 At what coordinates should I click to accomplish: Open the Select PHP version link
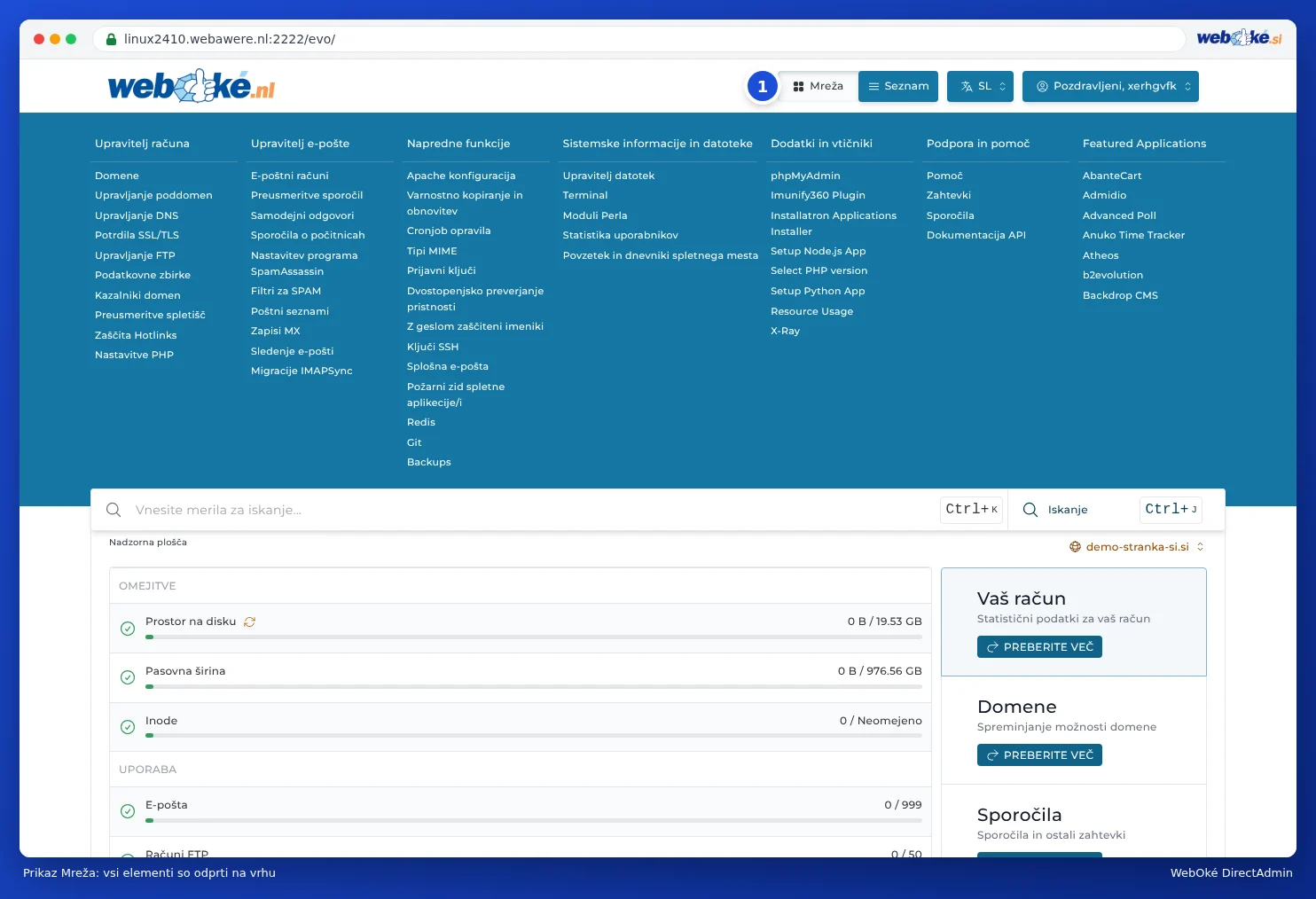click(x=819, y=270)
